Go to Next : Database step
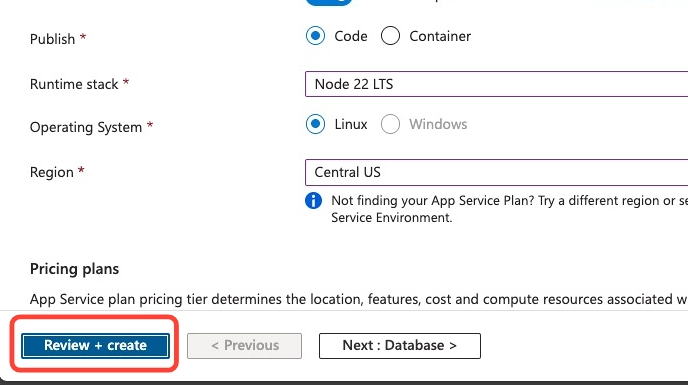 [400, 346]
